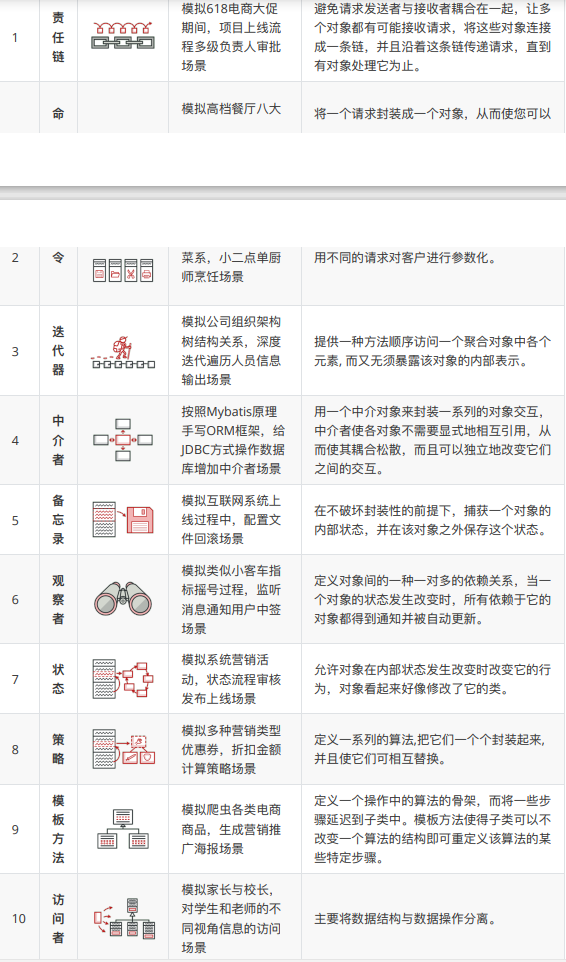Click the 模拟家长与校长 scenario text
Viewport: 566px width, 962px height.
tap(231, 918)
